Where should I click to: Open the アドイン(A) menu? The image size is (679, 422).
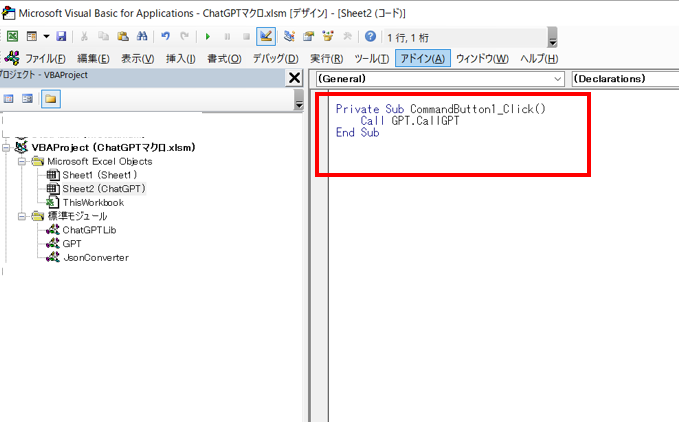click(x=423, y=58)
